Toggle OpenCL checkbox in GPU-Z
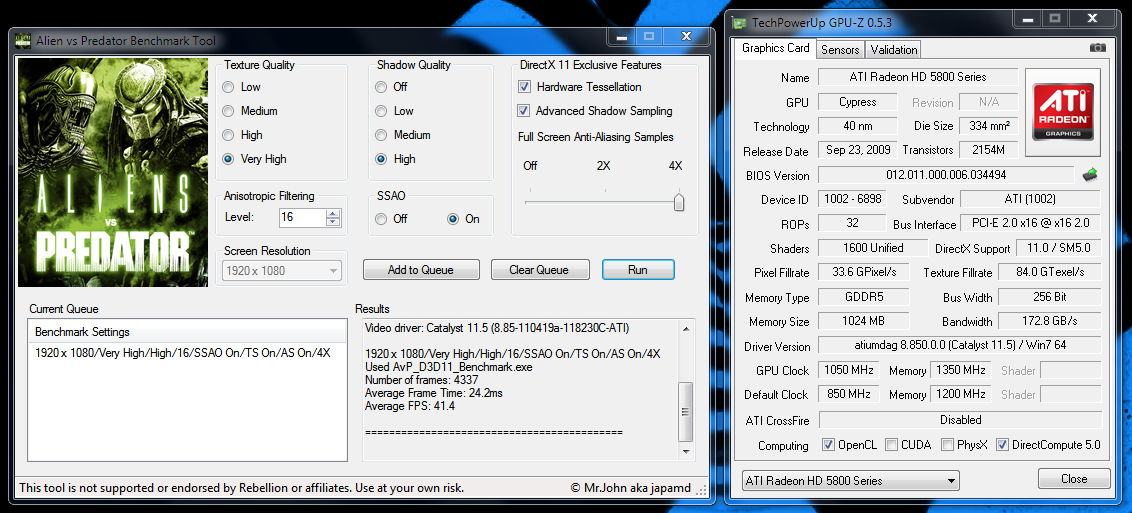The width and height of the screenshot is (1132, 513). click(828, 444)
